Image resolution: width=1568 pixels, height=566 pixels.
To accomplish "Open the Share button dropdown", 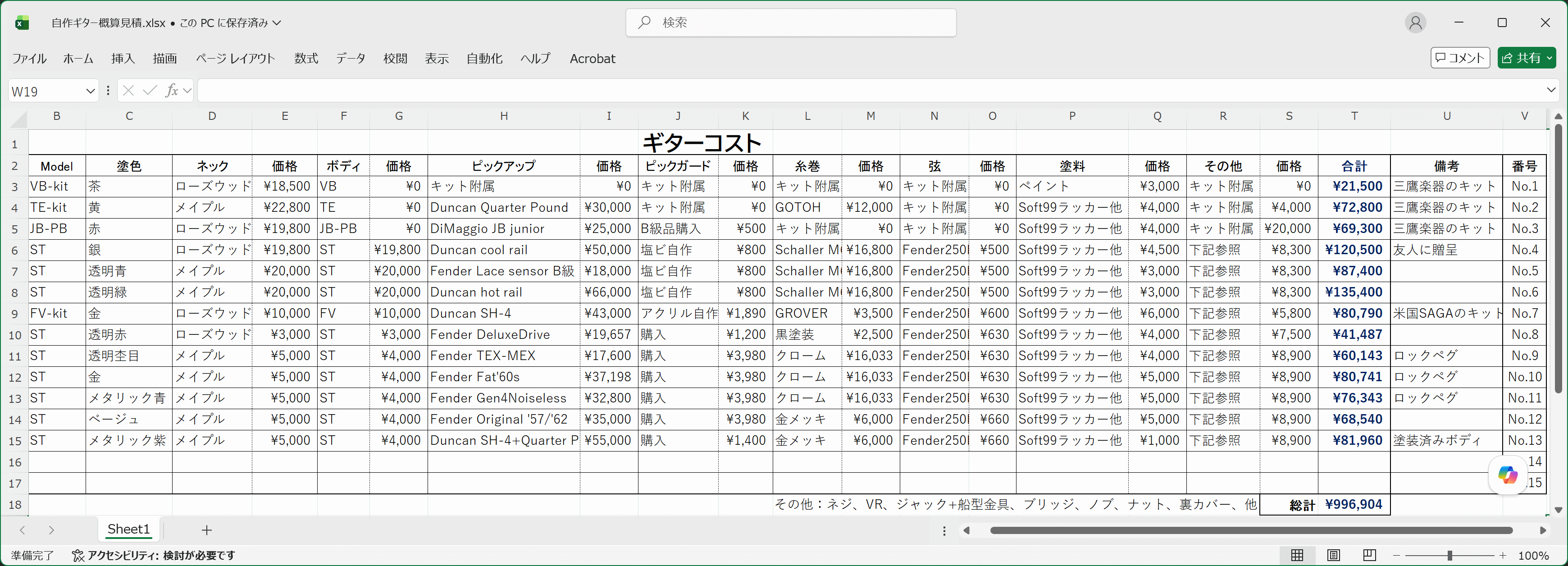I will click(x=1549, y=58).
